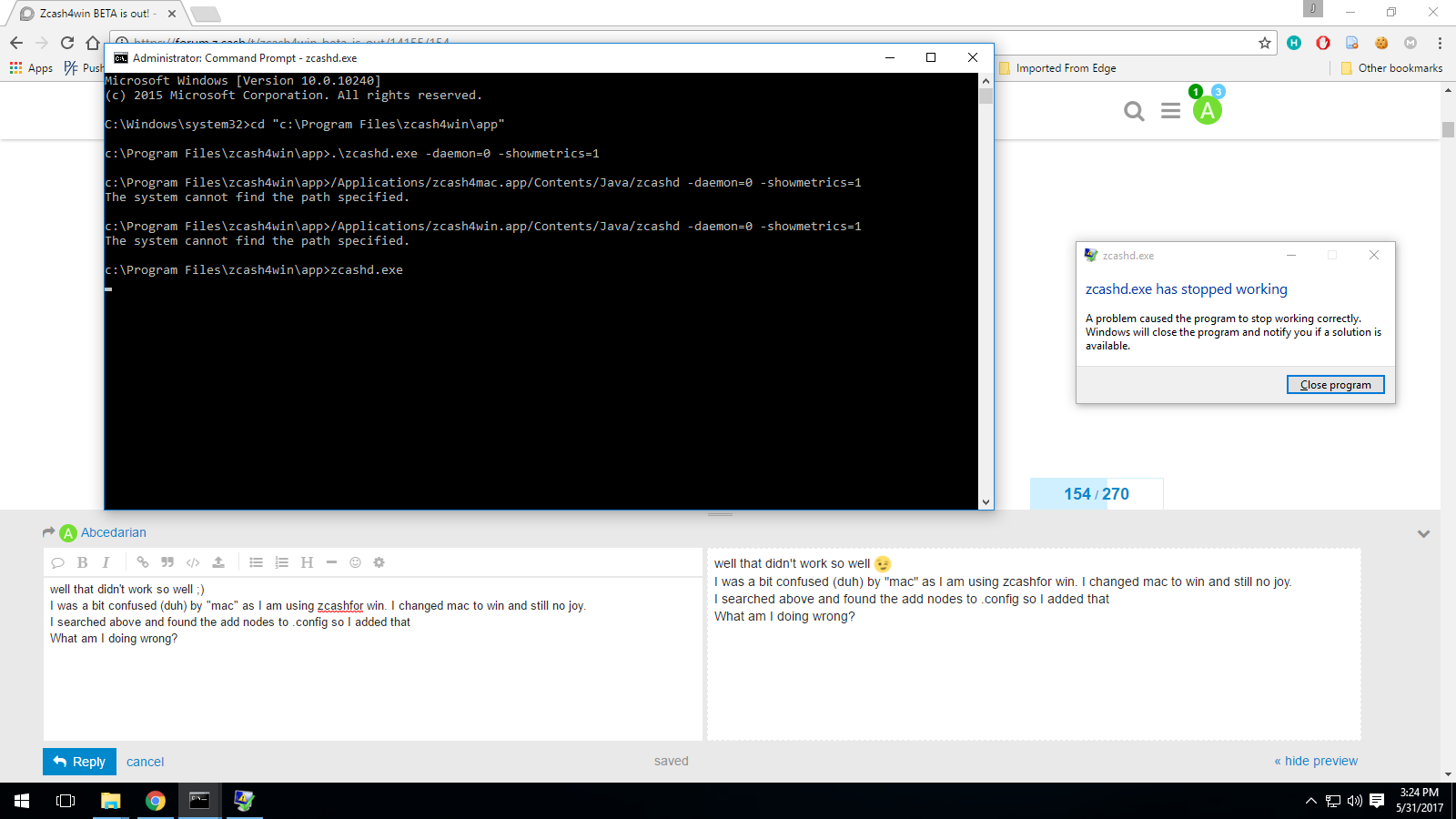This screenshot has height=819, width=1456.
Task: Click Close program button in crash dialog
Action: (1336, 385)
